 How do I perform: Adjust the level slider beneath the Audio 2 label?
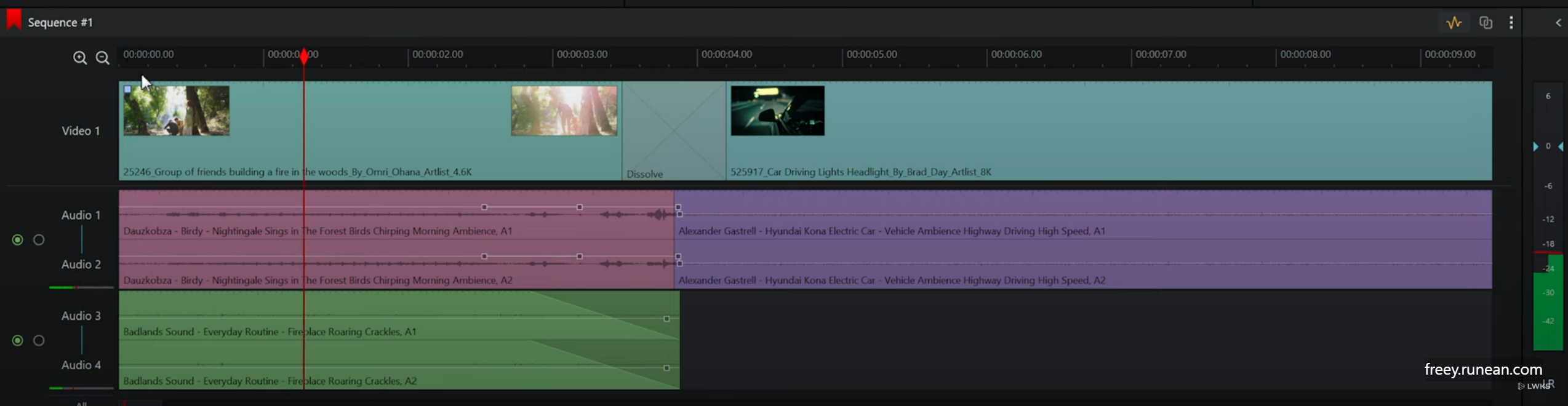(x=81, y=287)
